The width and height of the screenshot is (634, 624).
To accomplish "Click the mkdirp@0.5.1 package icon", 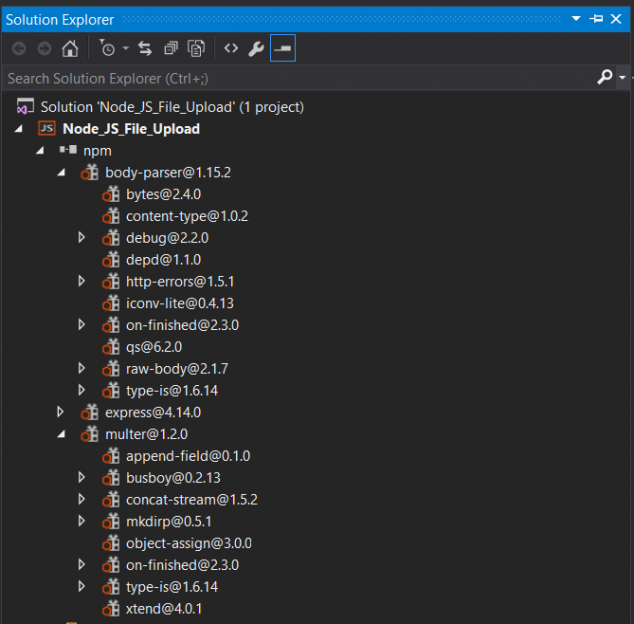I will pos(111,522).
